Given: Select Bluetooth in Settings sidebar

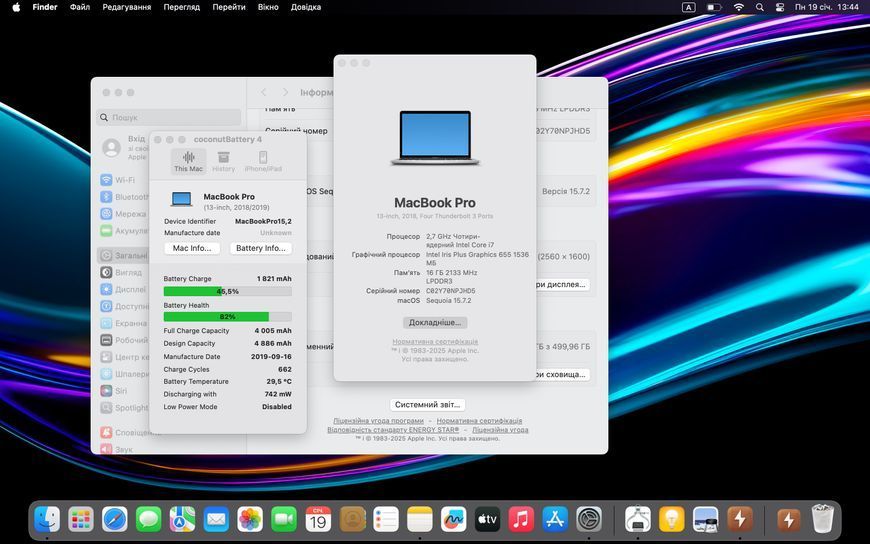Looking at the screenshot, I should [x=123, y=197].
